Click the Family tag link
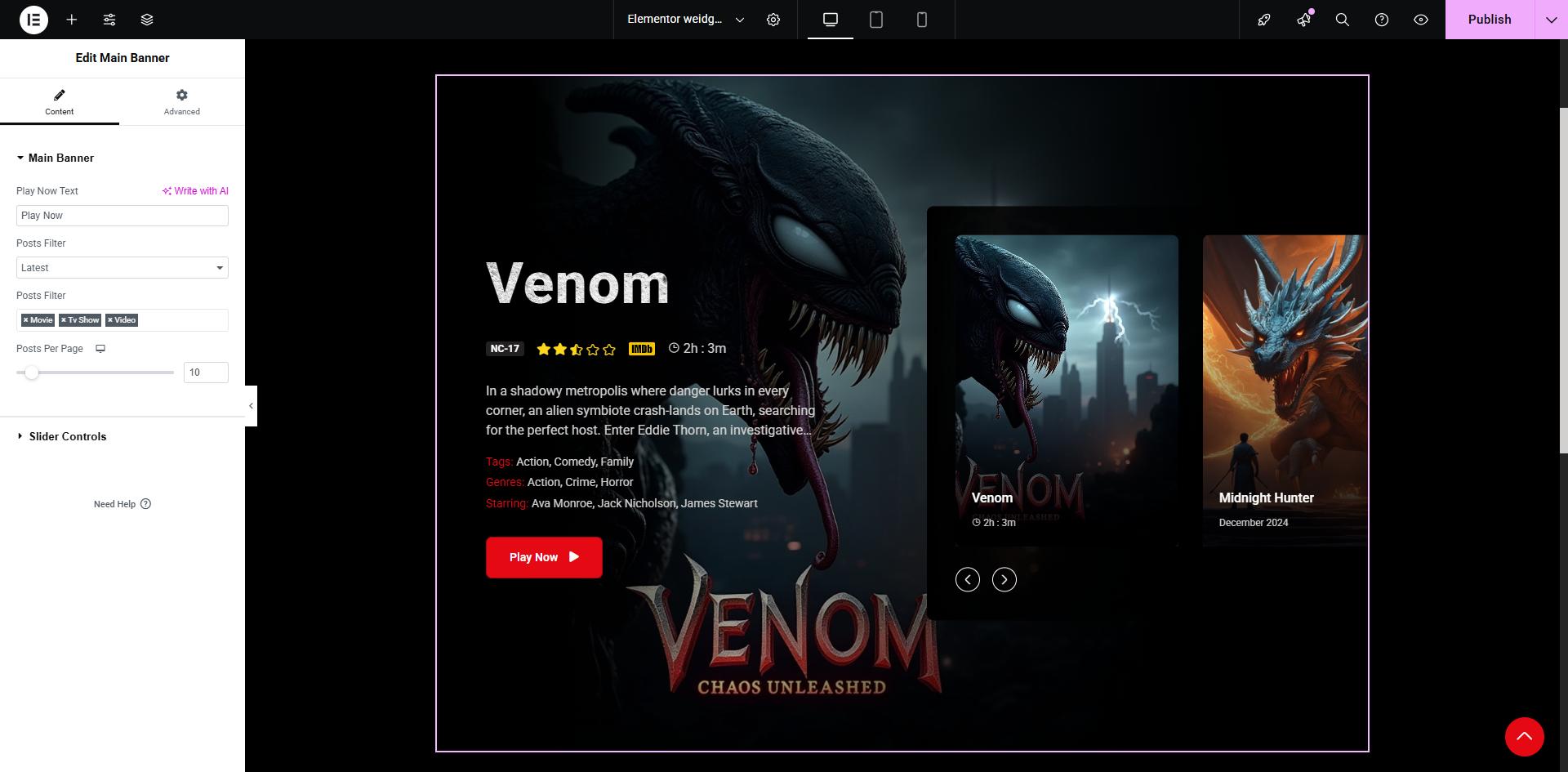The height and width of the screenshot is (772, 1568). pyautogui.click(x=617, y=462)
